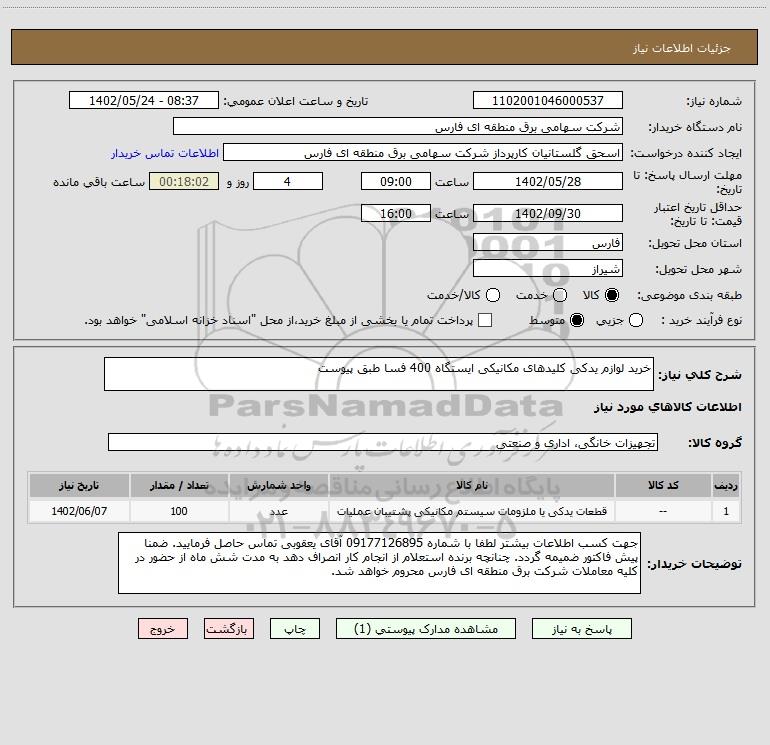Screen dimensions: 770x745
Task: Select the کالا/خدمت radio button
Action: click(493, 295)
